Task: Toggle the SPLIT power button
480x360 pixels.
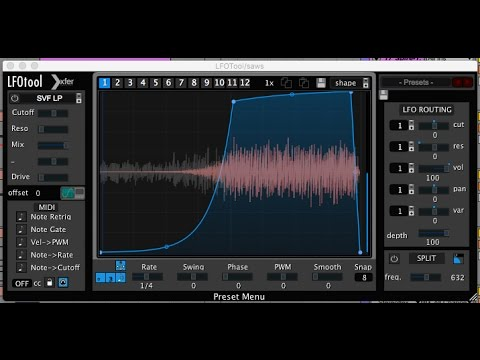Action: 394,258
